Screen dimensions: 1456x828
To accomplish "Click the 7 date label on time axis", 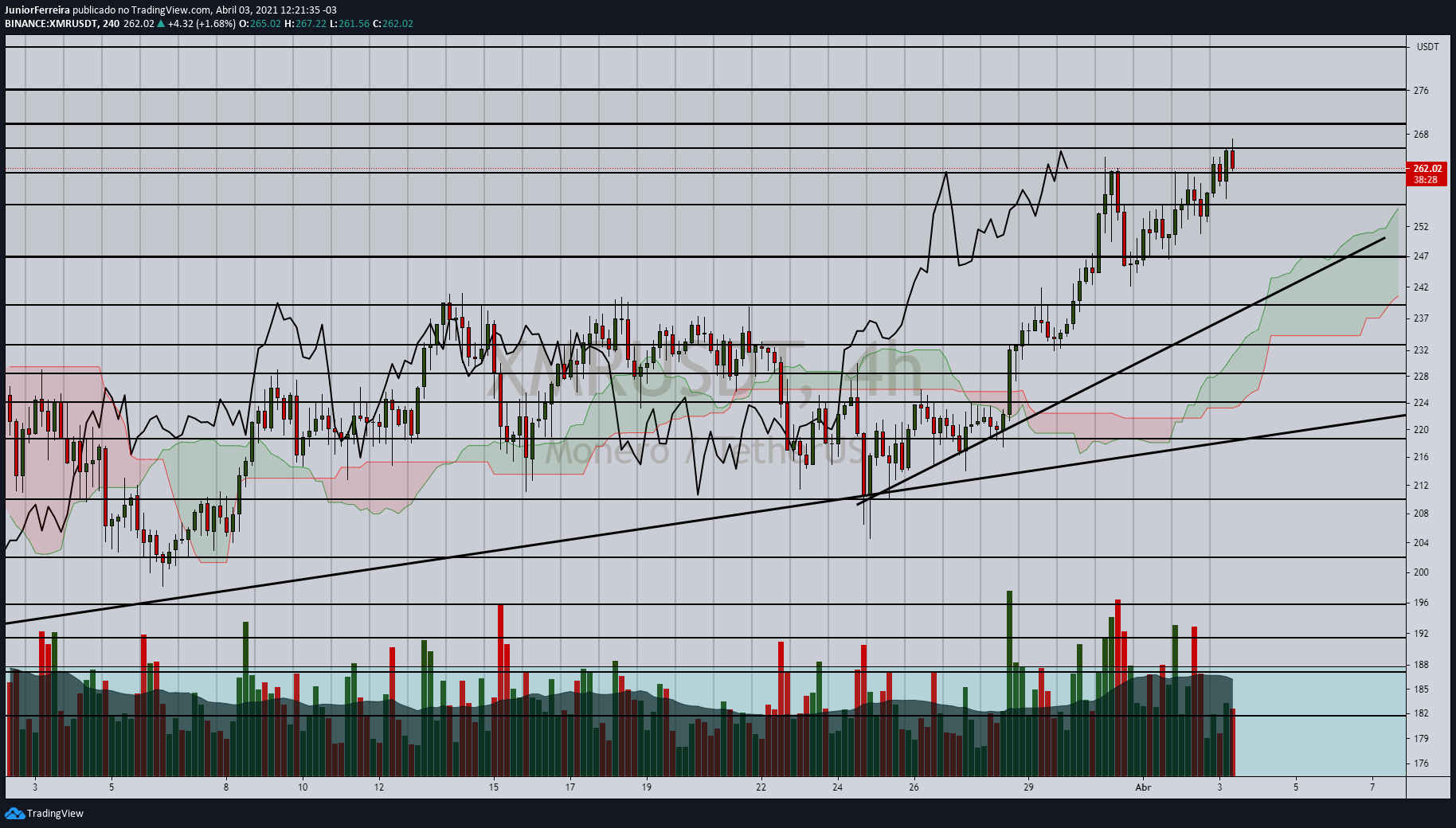I will point(1372,787).
